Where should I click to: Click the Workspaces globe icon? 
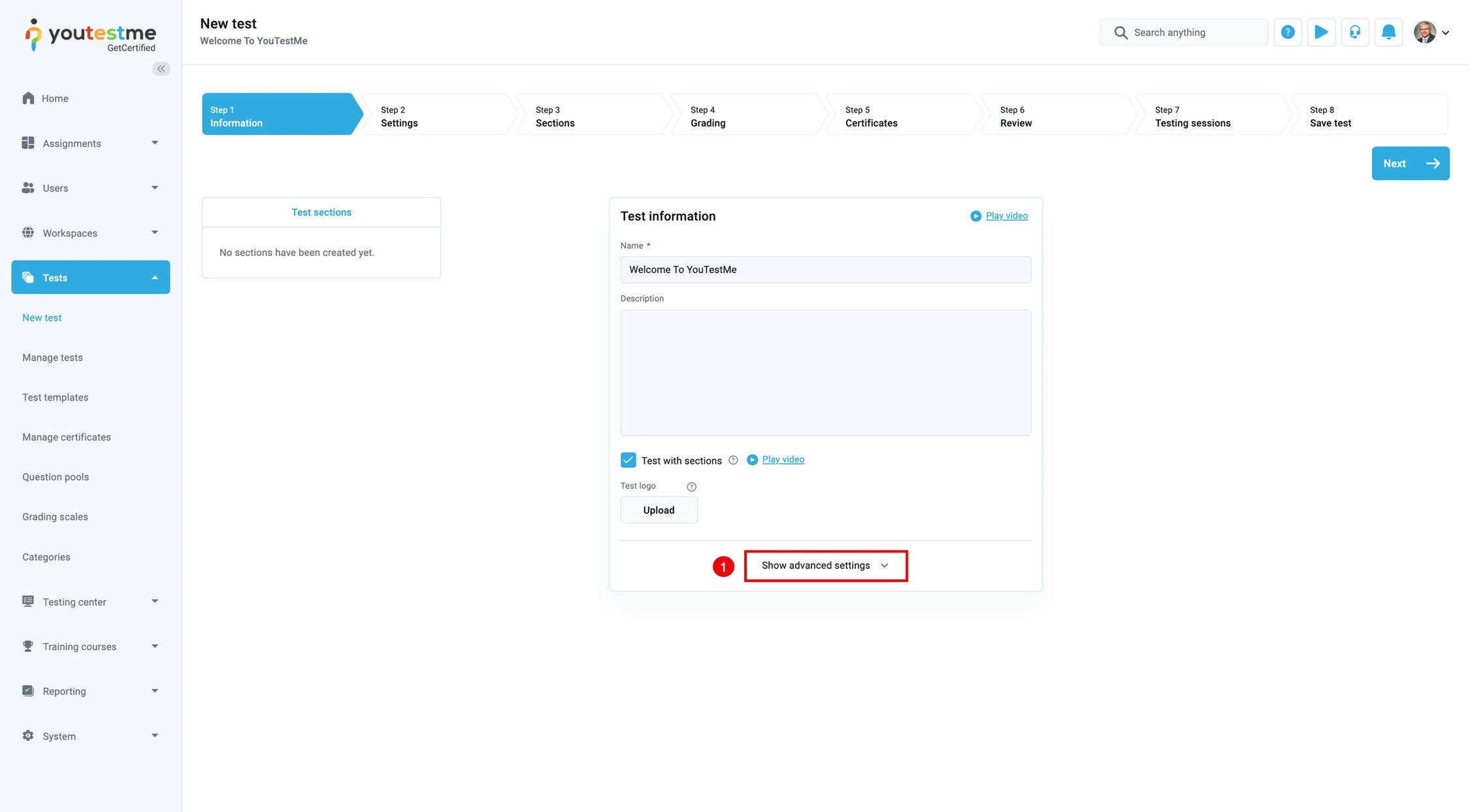pos(28,233)
